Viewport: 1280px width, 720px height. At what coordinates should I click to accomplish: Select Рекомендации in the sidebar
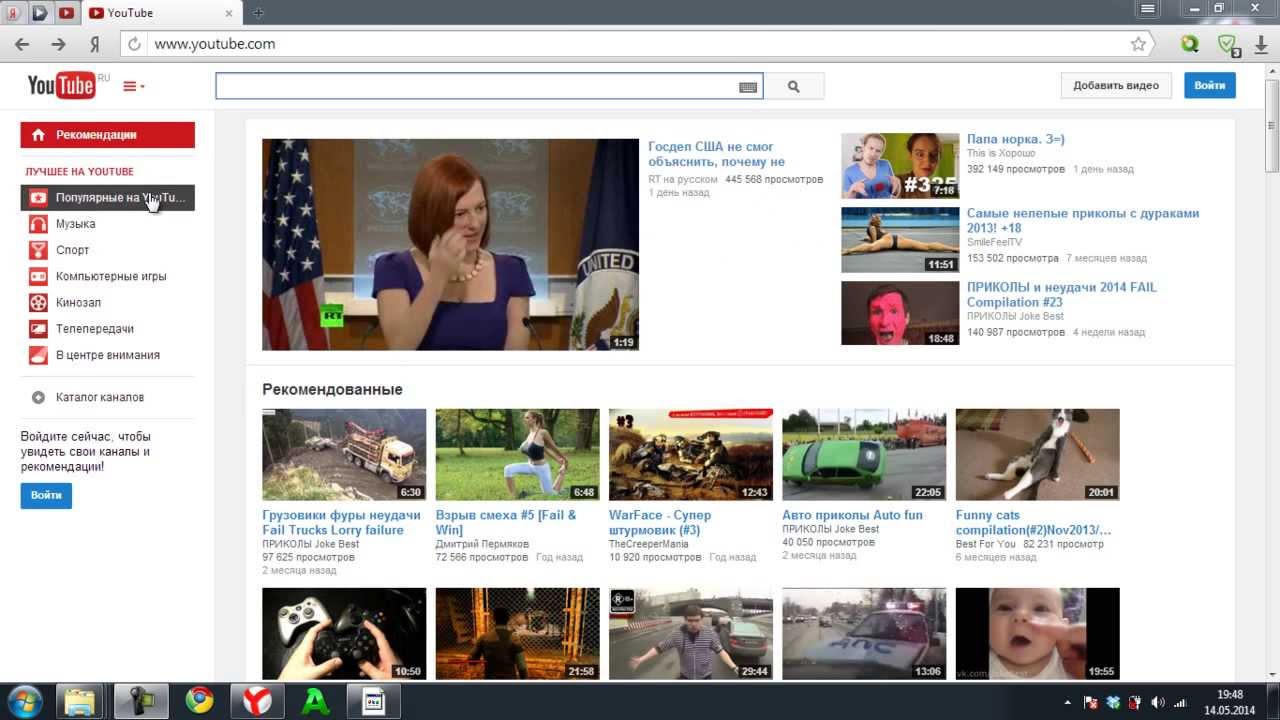point(108,135)
